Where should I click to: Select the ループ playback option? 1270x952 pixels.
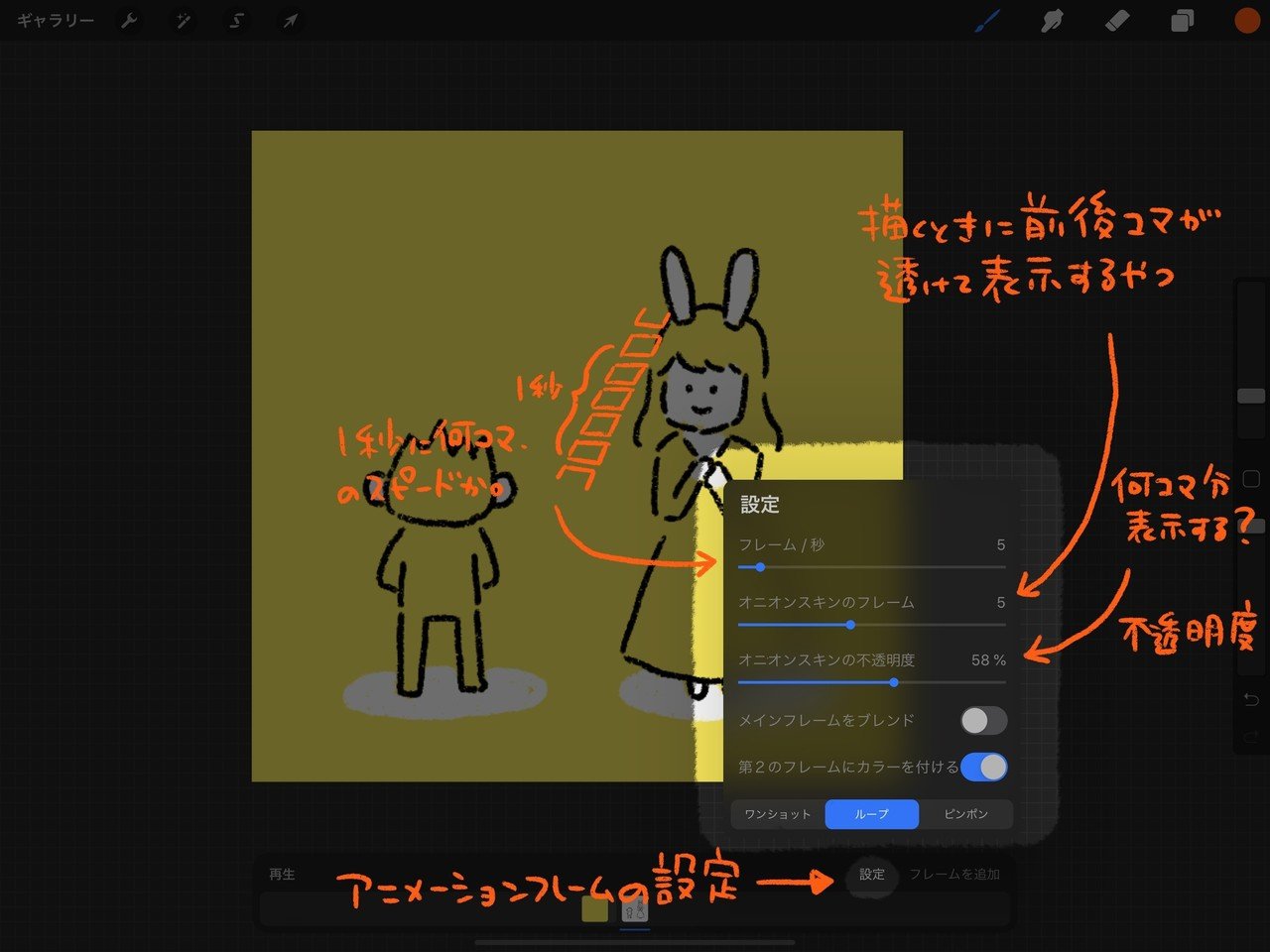pos(871,814)
